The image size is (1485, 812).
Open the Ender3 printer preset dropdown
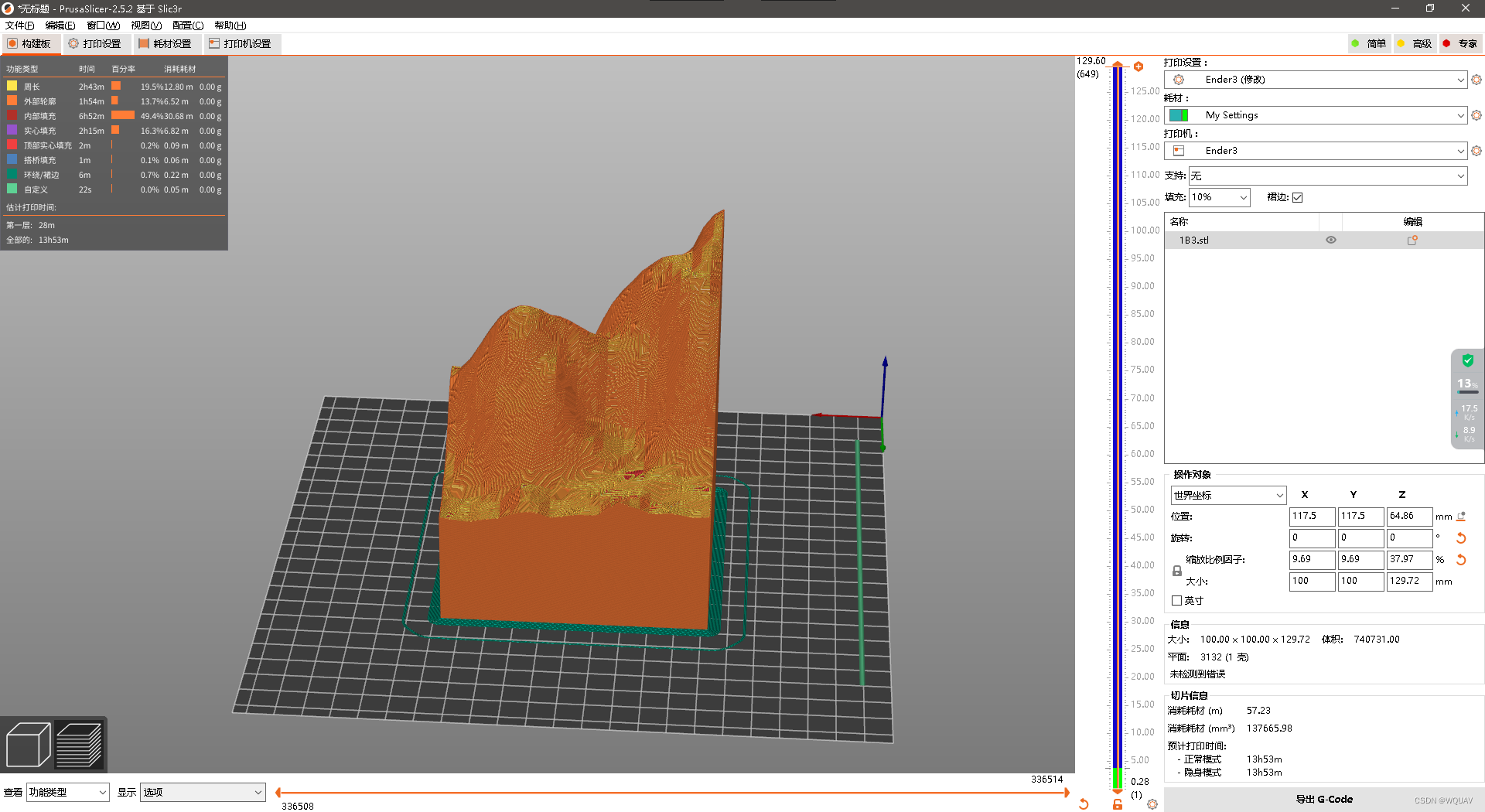coord(1315,151)
